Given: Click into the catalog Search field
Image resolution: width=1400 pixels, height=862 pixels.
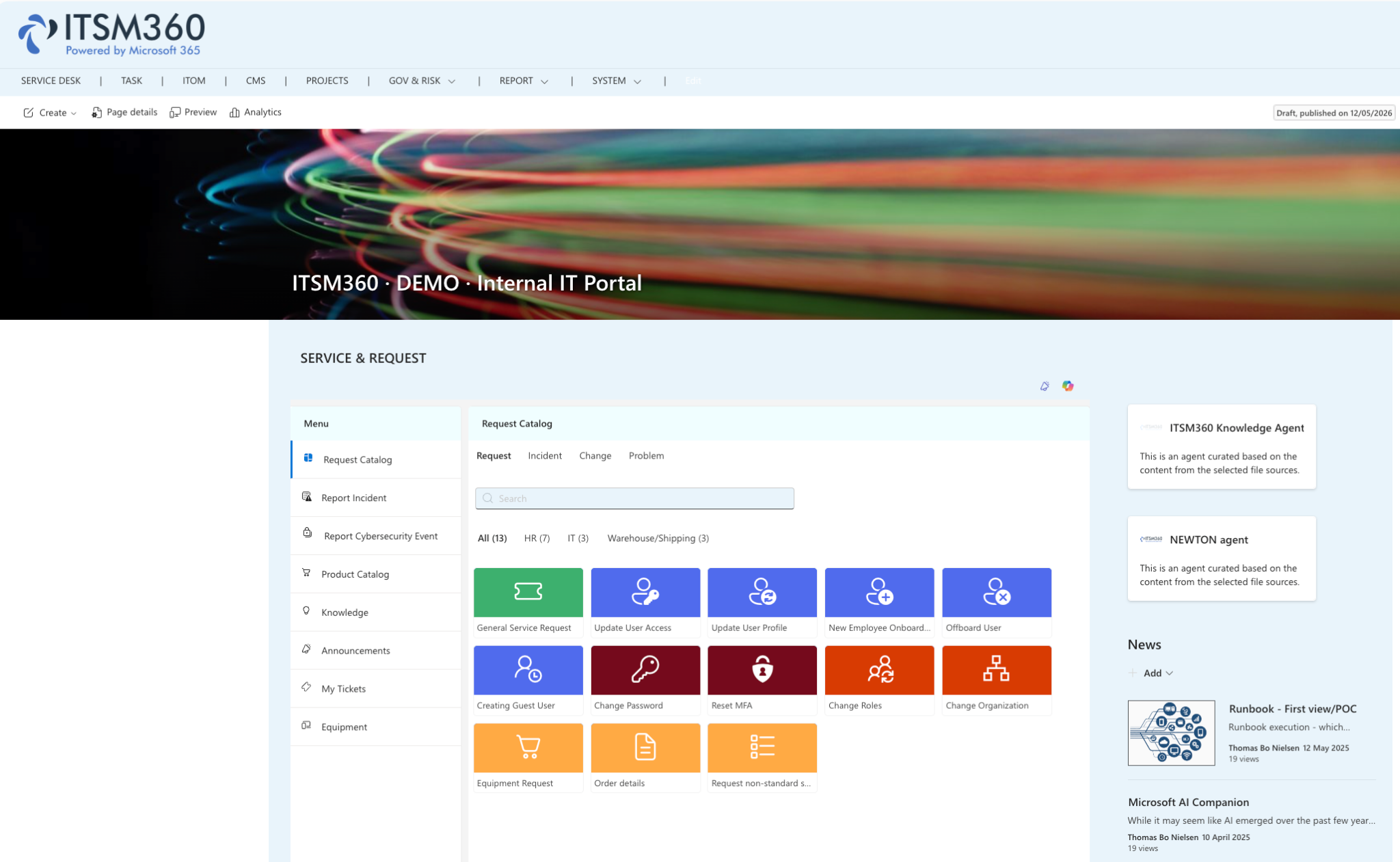Looking at the screenshot, I should 634,498.
